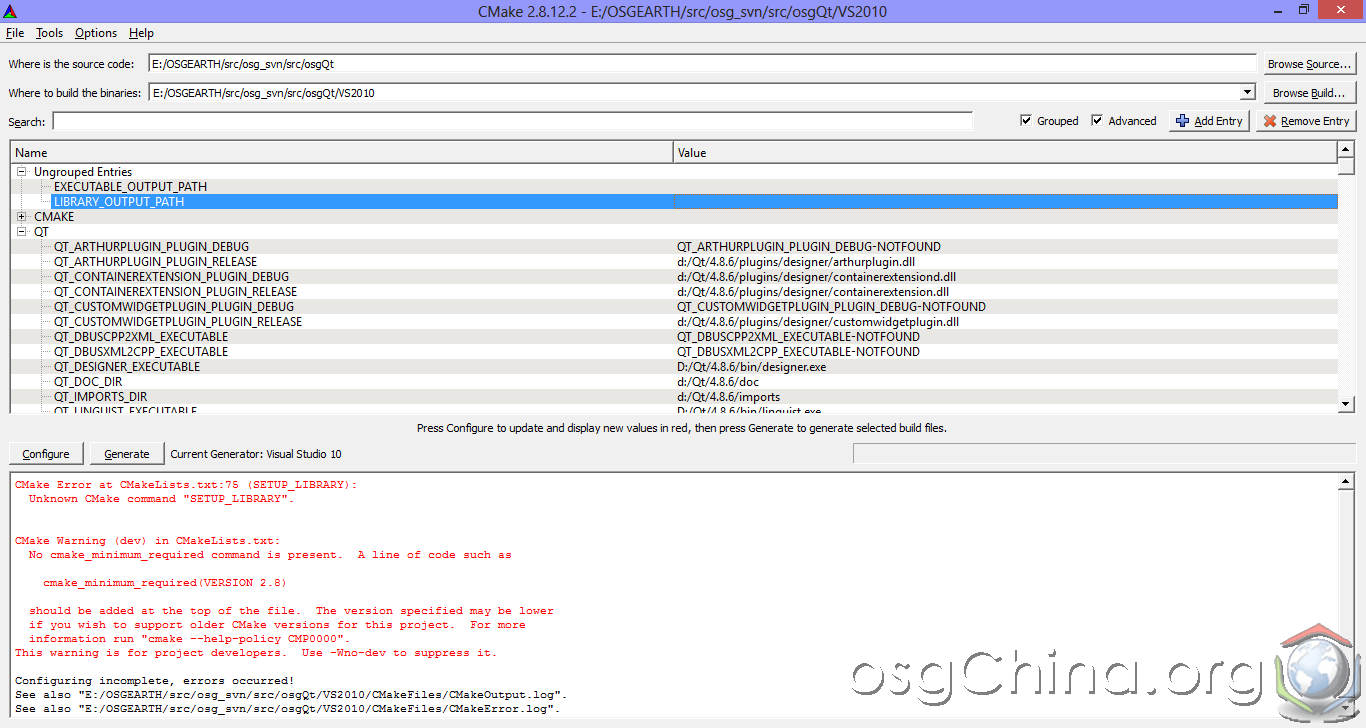Select the QT_CONTAINEREXTENSION_PLUGIN_DEBUG entry
The height and width of the screenshot is (728, 1366).
[171, 277]
